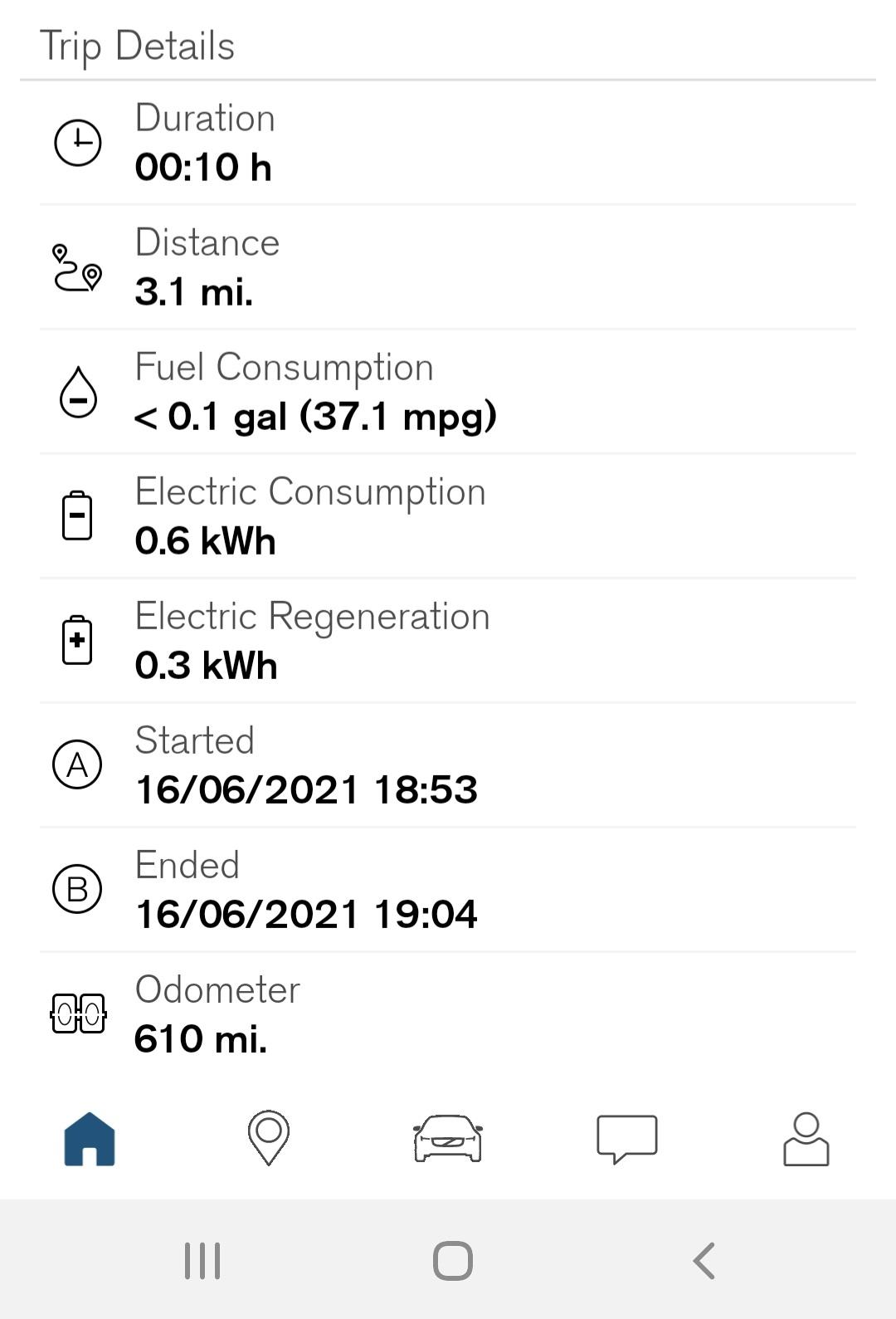This screenshot has height=1319, width=896.
Task: Tap the Odometer icon
Action: [x=78, y=1014]
